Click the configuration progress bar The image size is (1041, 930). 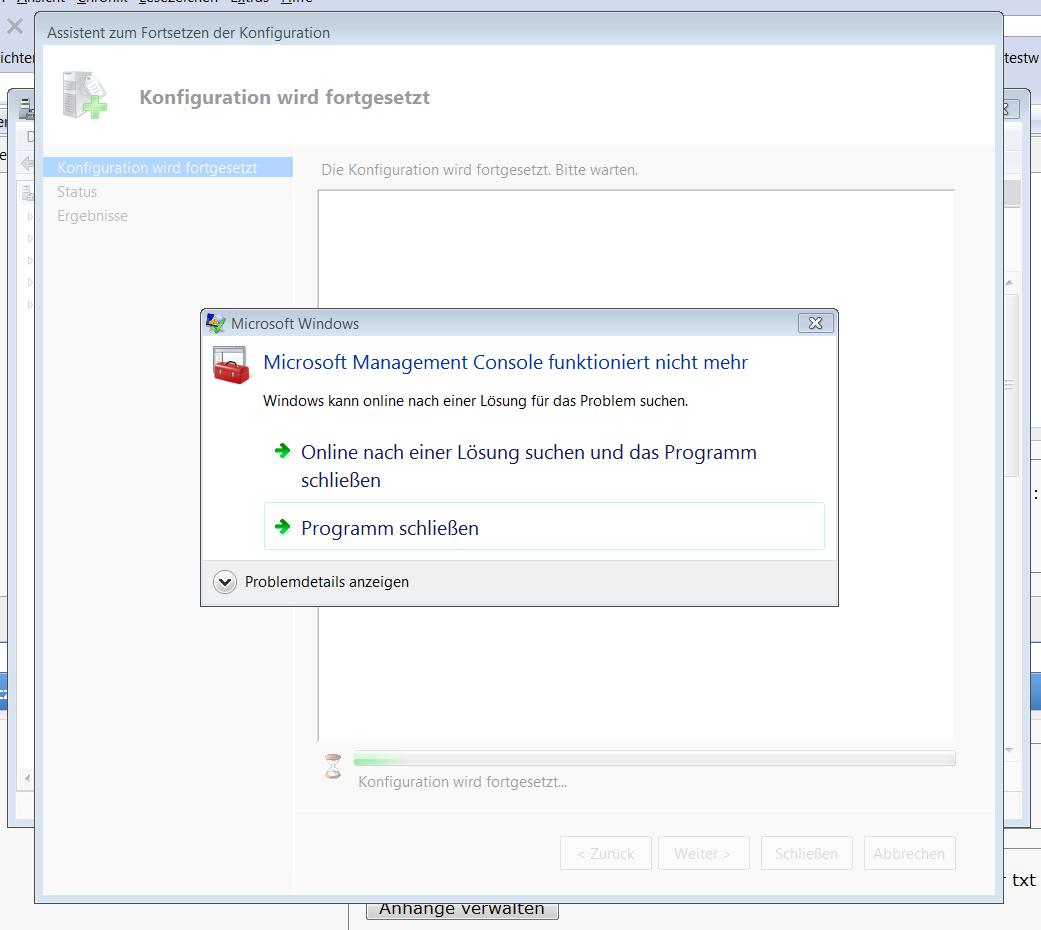coord(655,758)
